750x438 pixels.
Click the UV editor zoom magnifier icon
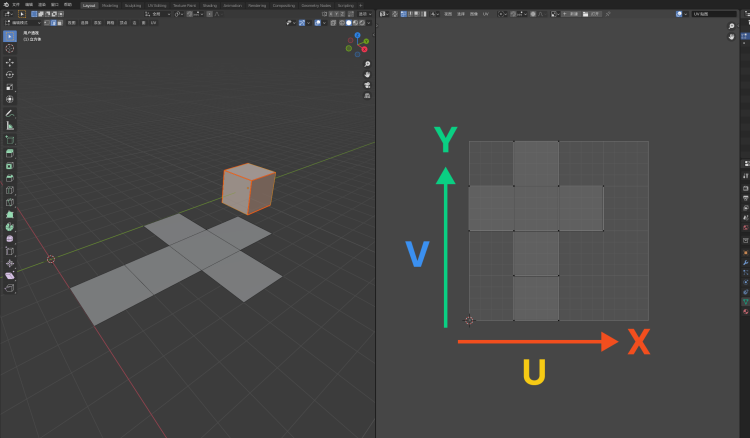click(x=731, y=26)
